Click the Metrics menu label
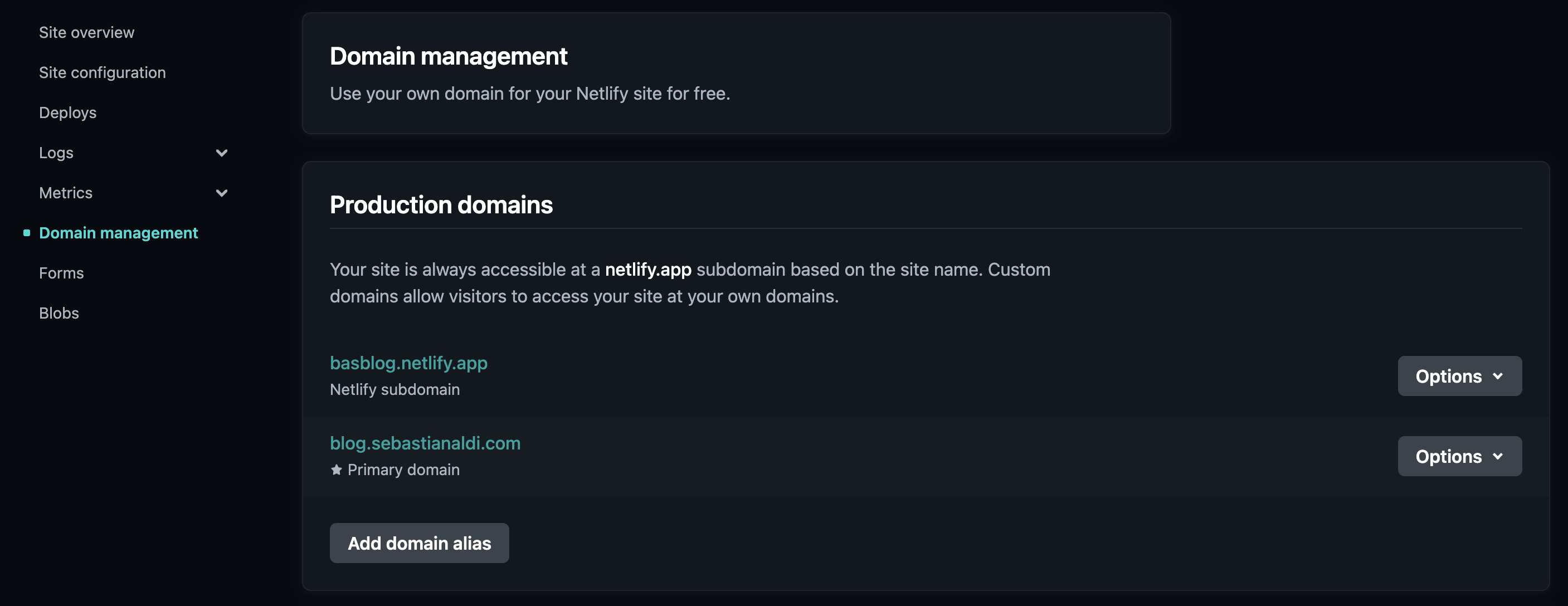The width and height of the screenshot is (1568, 606). [x=66, y=192]
